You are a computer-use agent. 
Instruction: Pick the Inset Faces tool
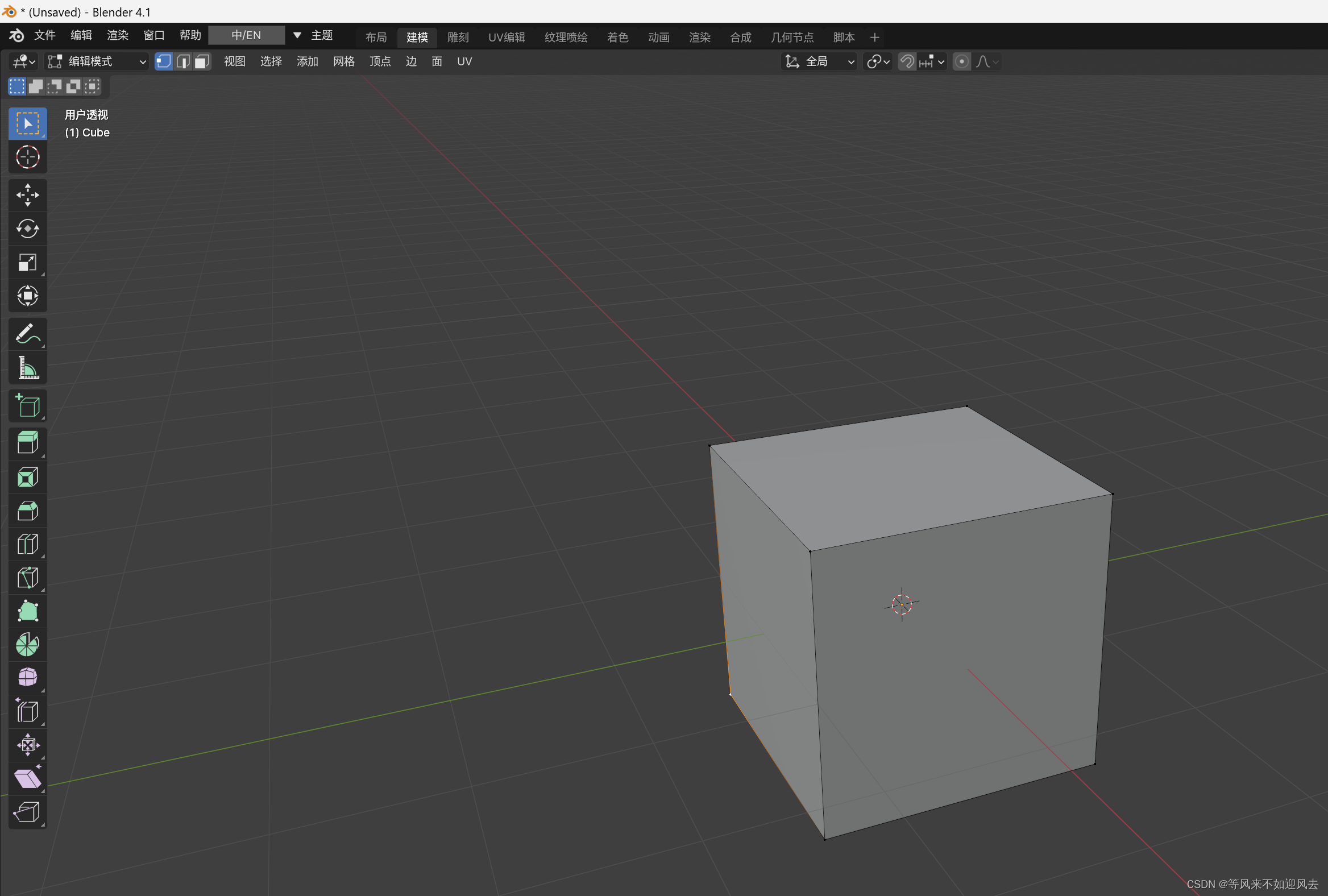pos(27,476)
